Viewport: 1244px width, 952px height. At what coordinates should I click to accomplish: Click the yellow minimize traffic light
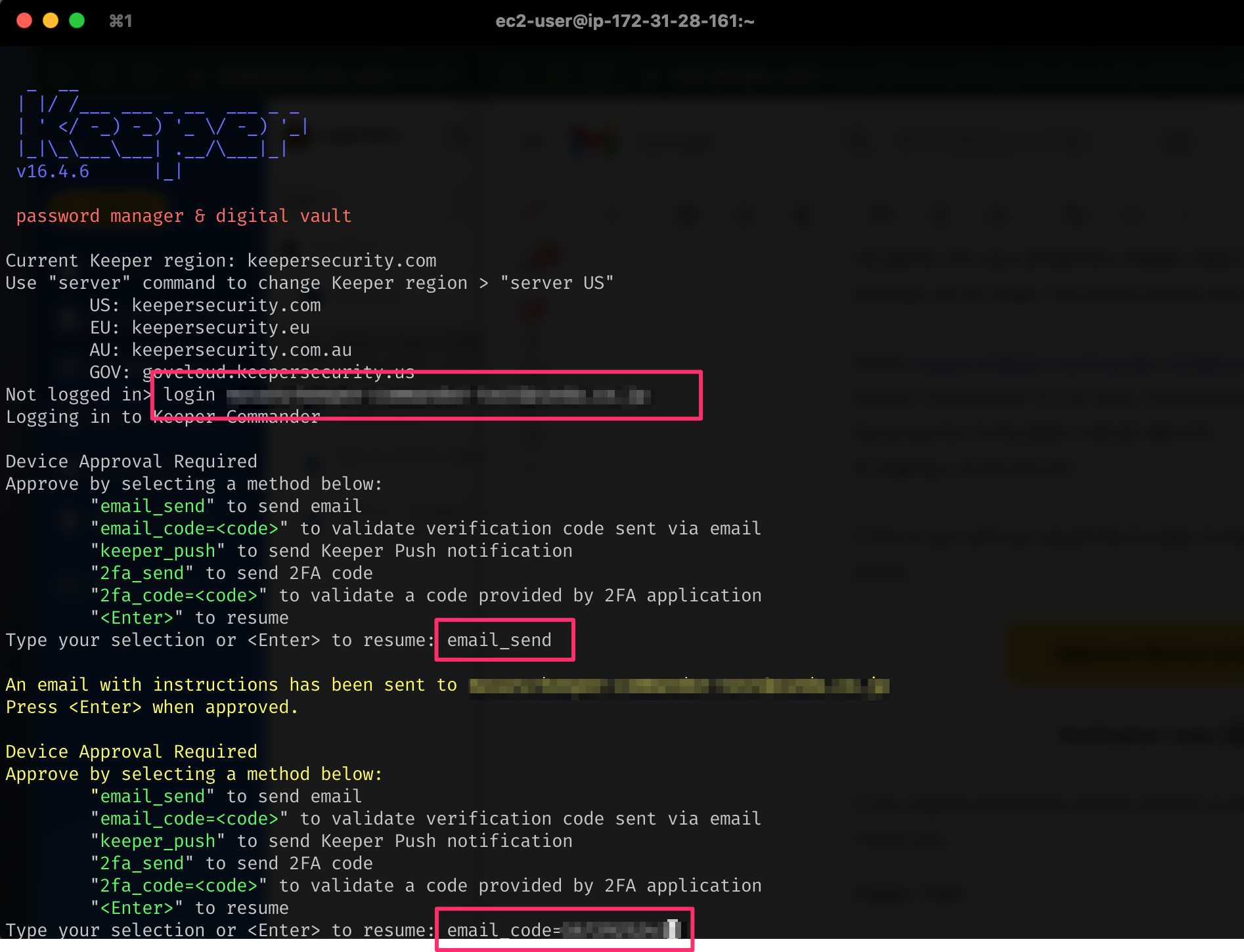point(51,21)
